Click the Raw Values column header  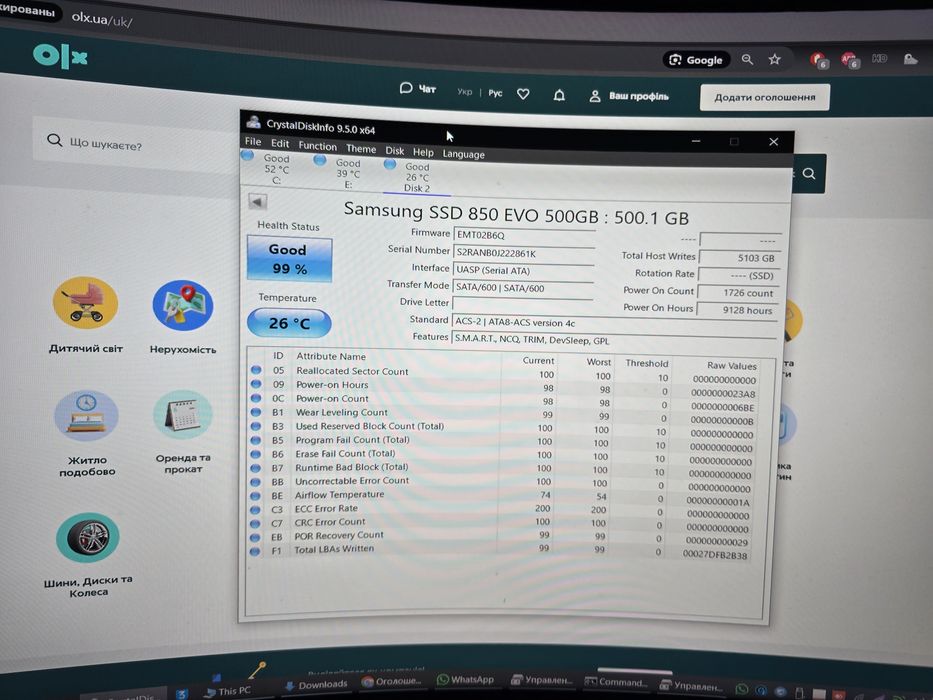point(731,365)
